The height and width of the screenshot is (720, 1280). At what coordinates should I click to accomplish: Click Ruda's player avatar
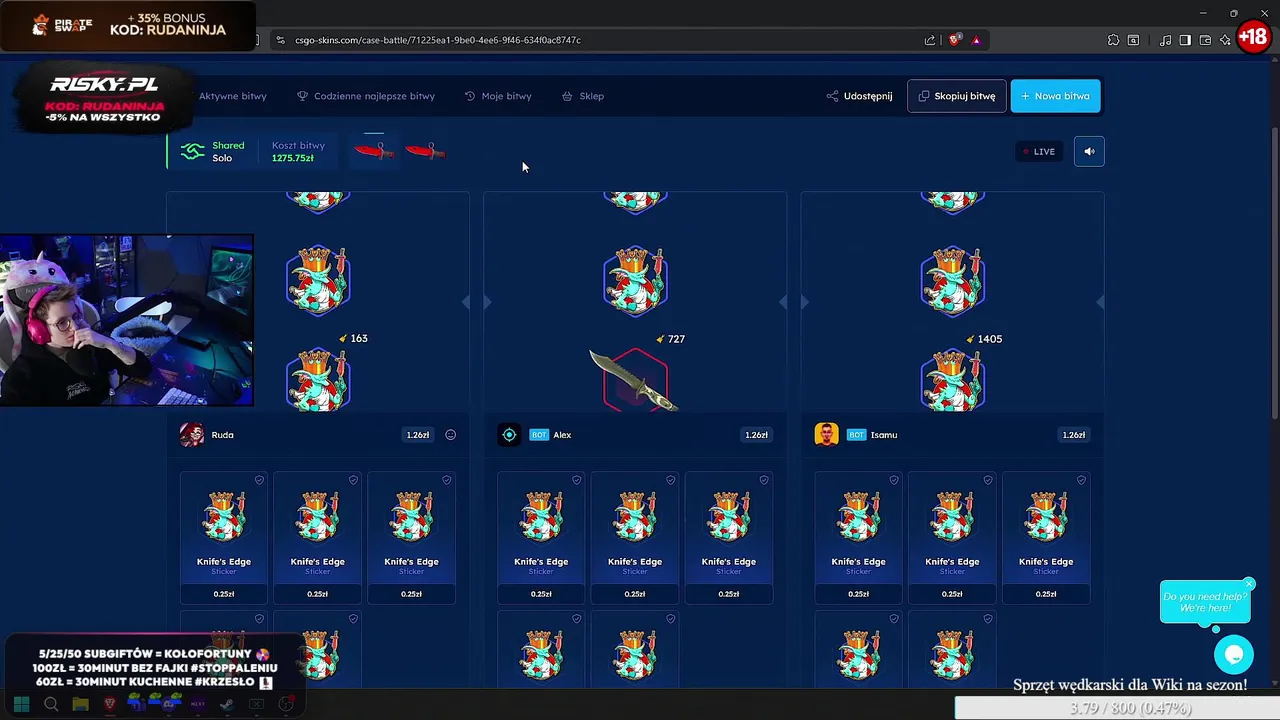(192, 434)
